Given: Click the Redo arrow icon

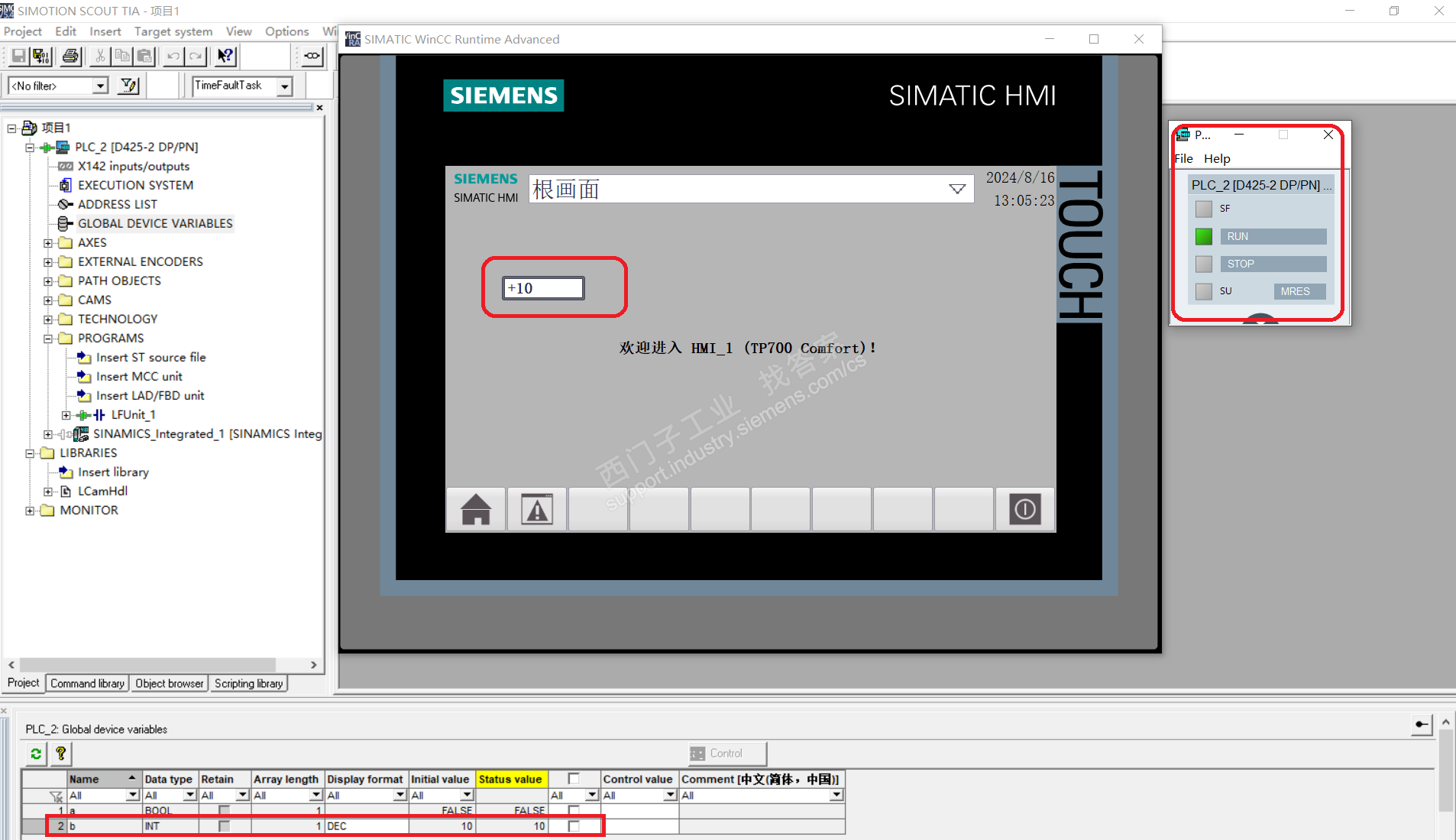Looking at the screenshot, I should pyautogui.click(x=196, y=56).
